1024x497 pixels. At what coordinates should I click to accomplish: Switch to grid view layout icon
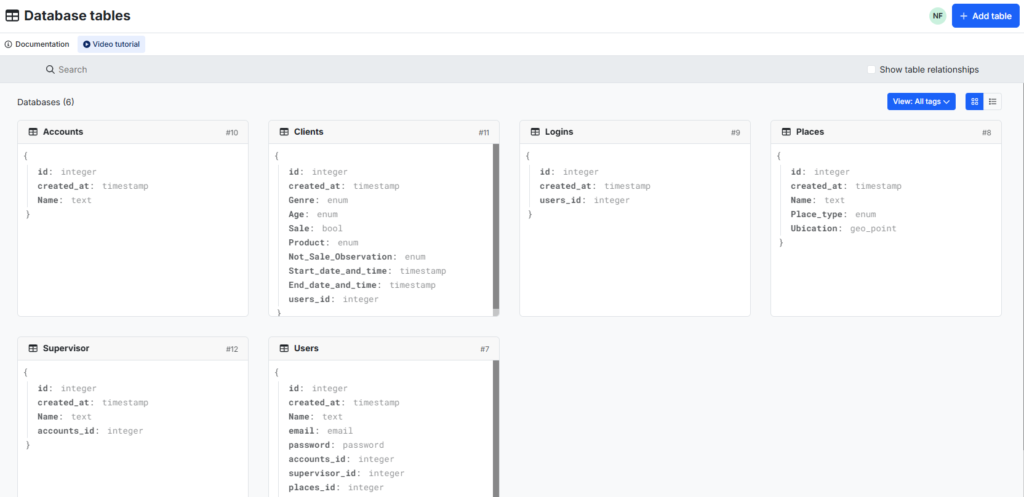[974, 101]
